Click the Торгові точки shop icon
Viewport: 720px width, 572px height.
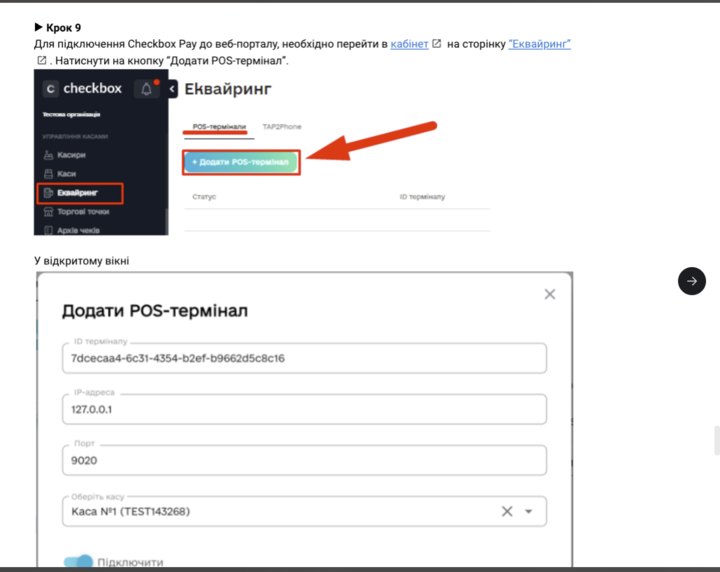[x=48, y=212]
